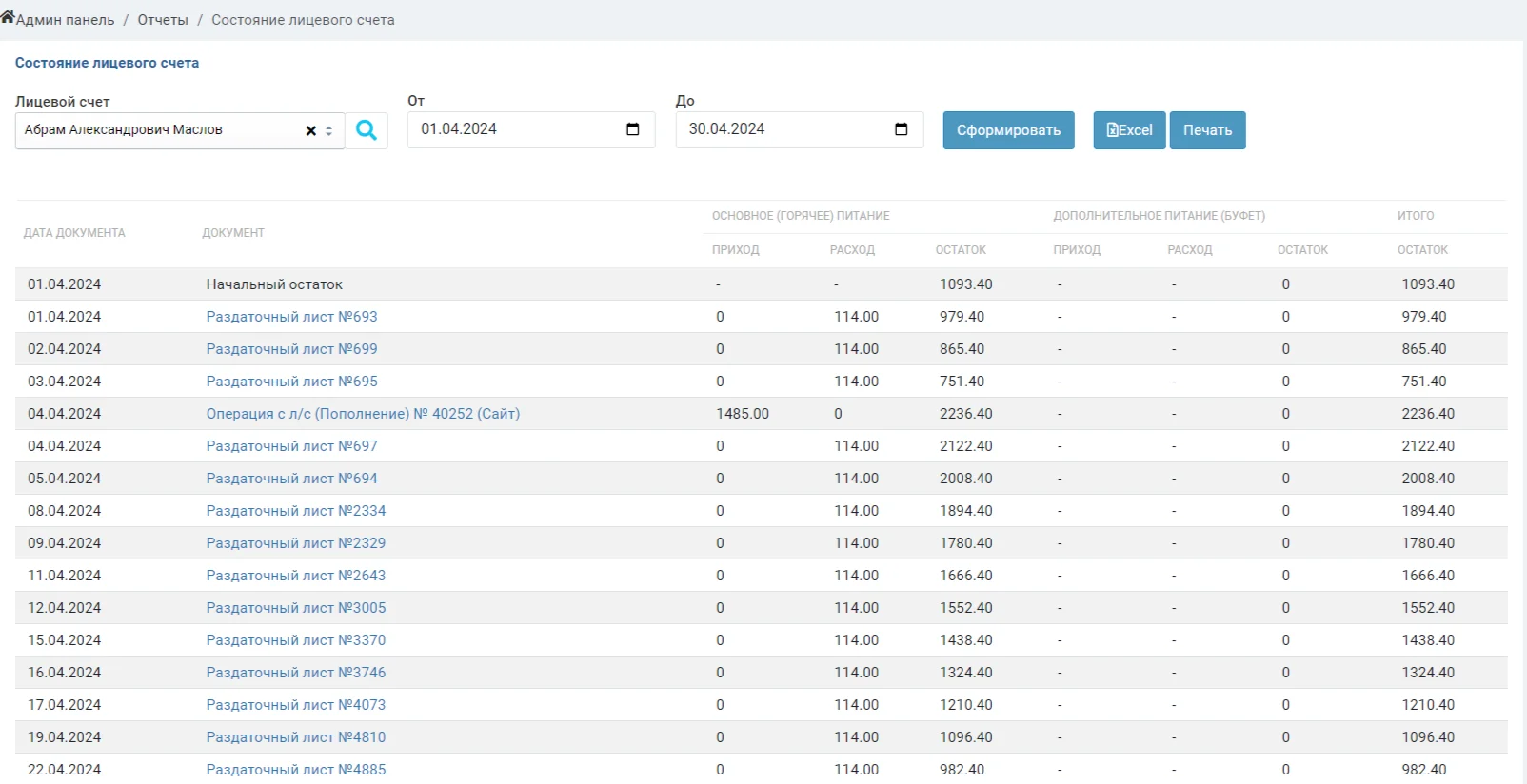Open Раздаточный лист №4073
The height and width of the screenshot is (784, 1527).
click(x=296, y=705)
